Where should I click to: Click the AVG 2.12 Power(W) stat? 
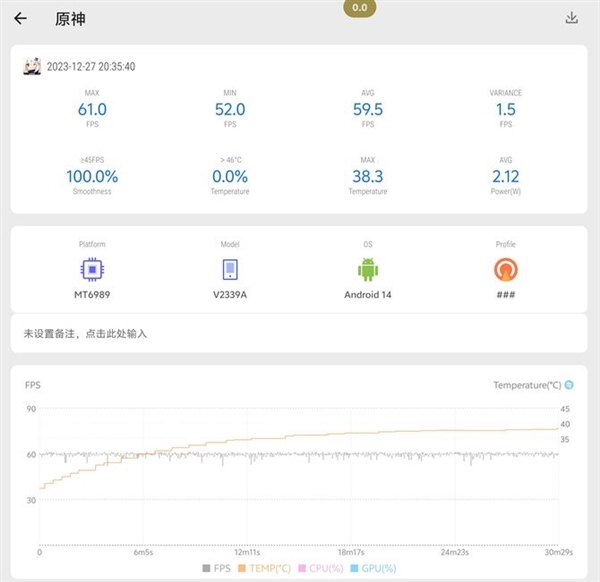click(506, 175)
